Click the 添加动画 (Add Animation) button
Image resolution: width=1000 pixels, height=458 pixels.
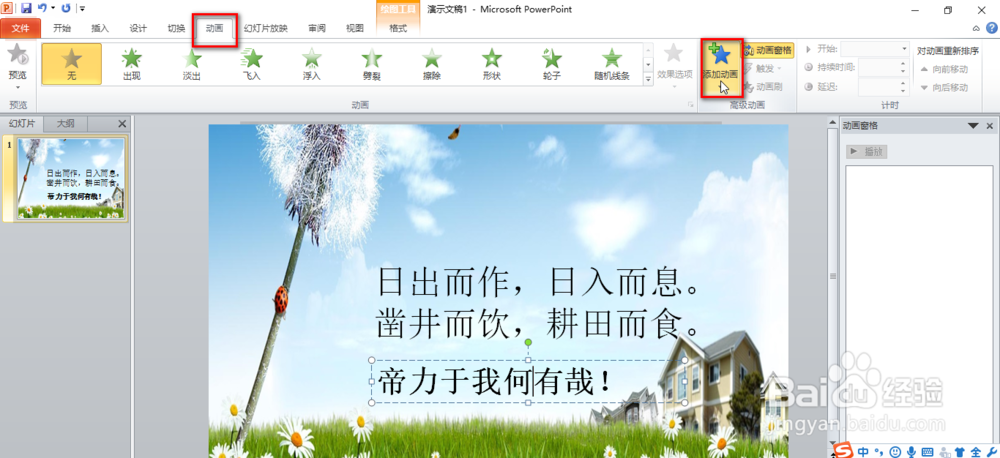(721, 66)
